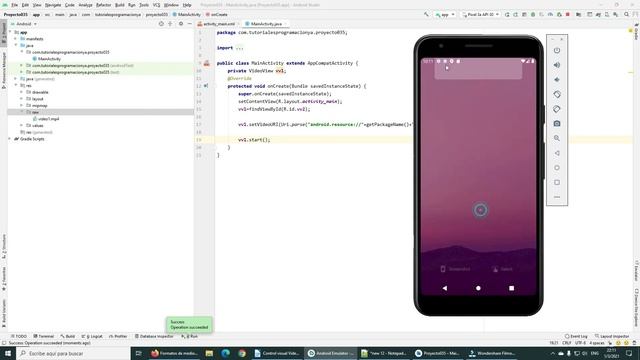
Task: Click the taskbar search field
Action: [x=73, y=353]
